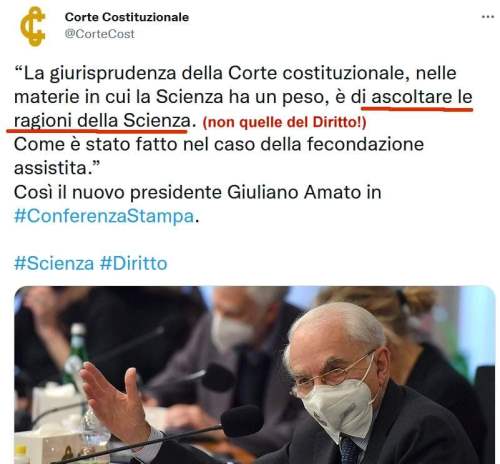Enlarge the attached press conference photo
500x464 pixels.
(x=255, y=375)
